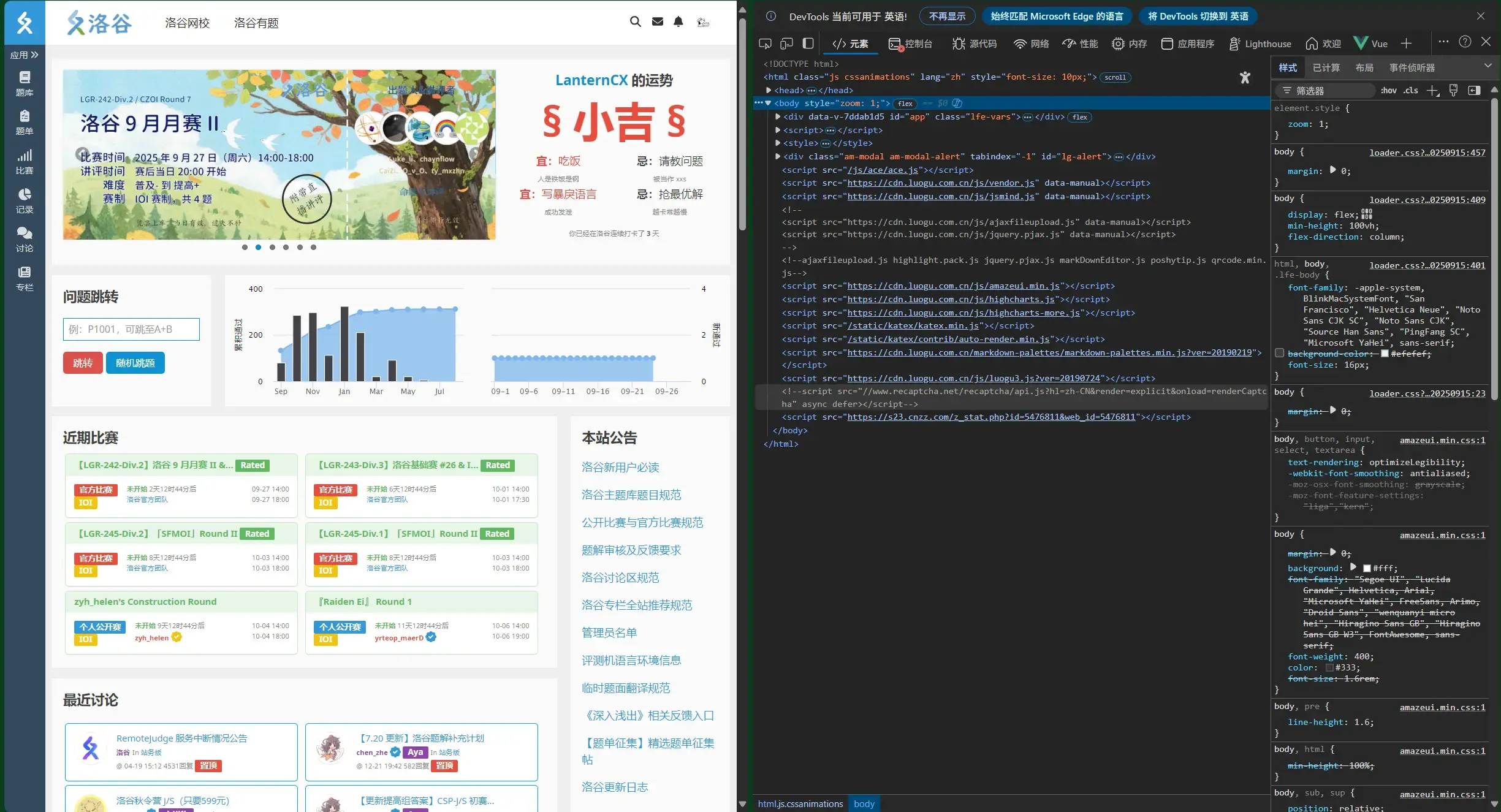
Task: Open the DevTools help question mark icon
Action: click(1465, 42)
